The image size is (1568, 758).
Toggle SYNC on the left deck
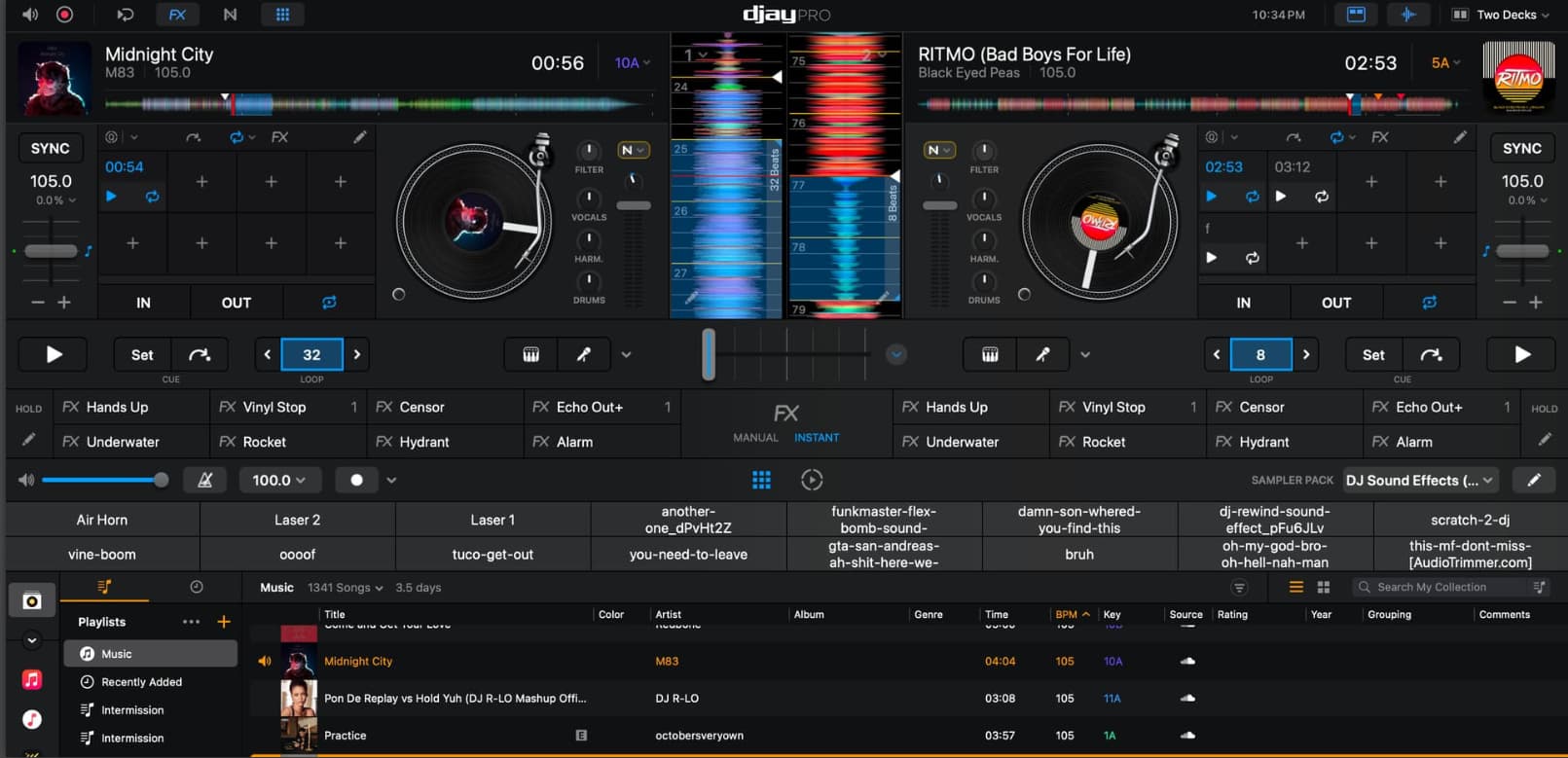[x=50, y=148]
